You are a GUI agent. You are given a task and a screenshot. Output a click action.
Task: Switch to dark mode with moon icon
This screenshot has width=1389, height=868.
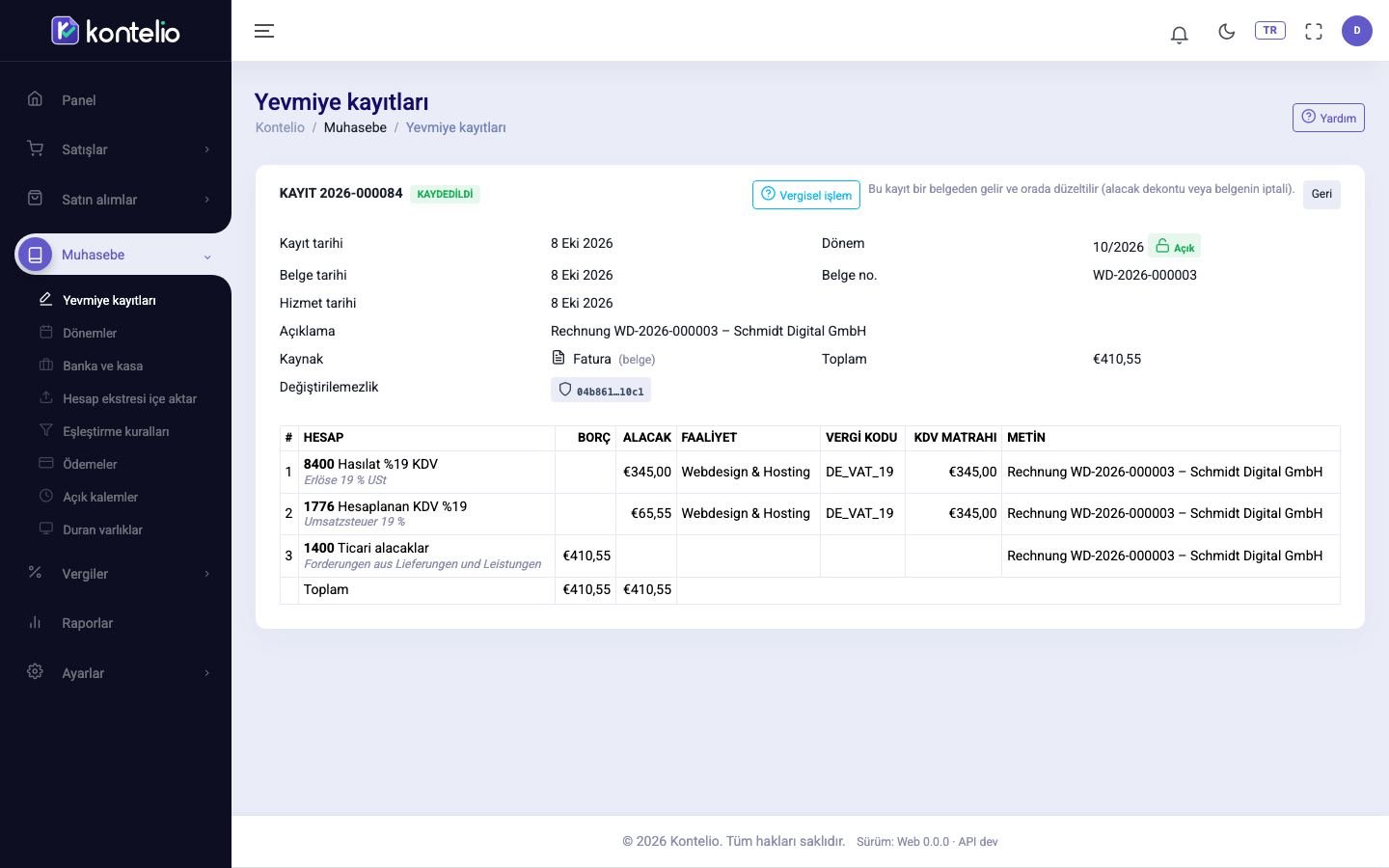(x=1227, y=31)
